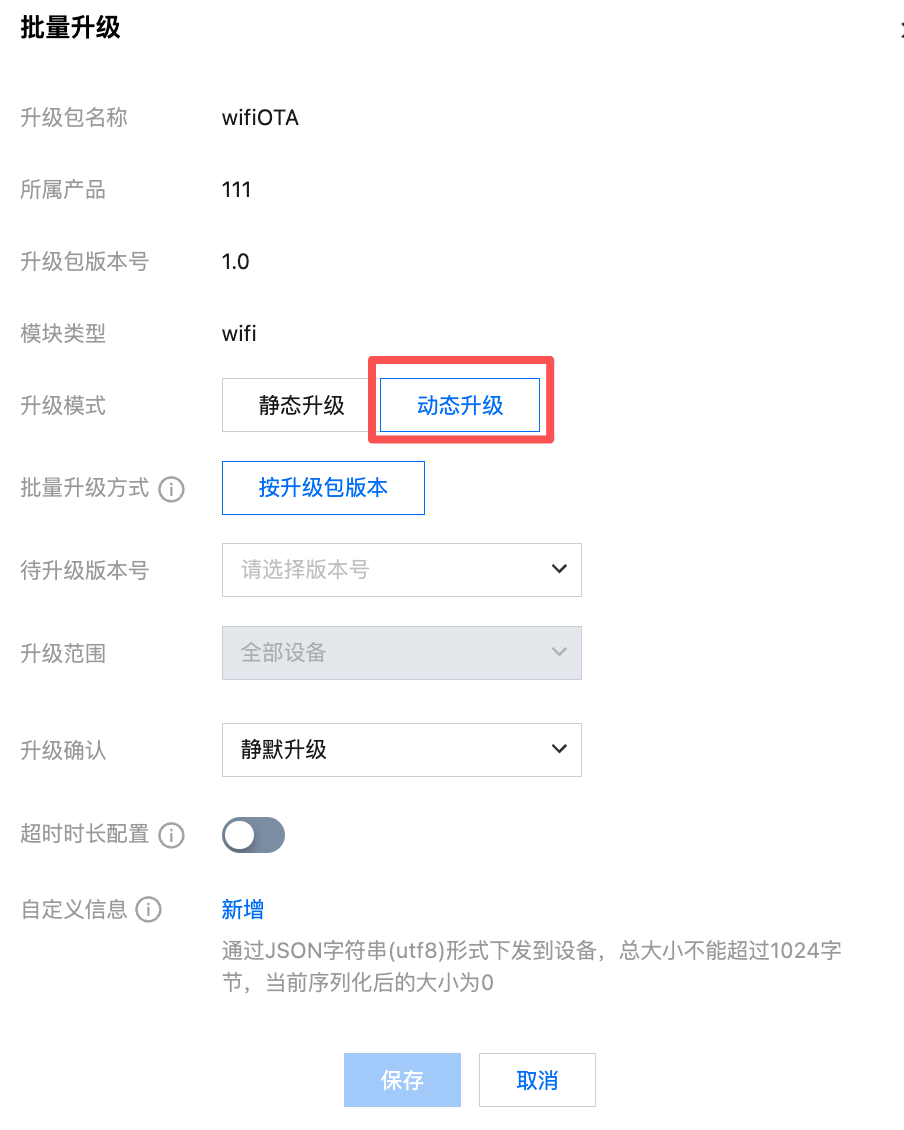Screen dimensions: 904x1130
Task: Click the 取消 button
Action: [537, 1080]
